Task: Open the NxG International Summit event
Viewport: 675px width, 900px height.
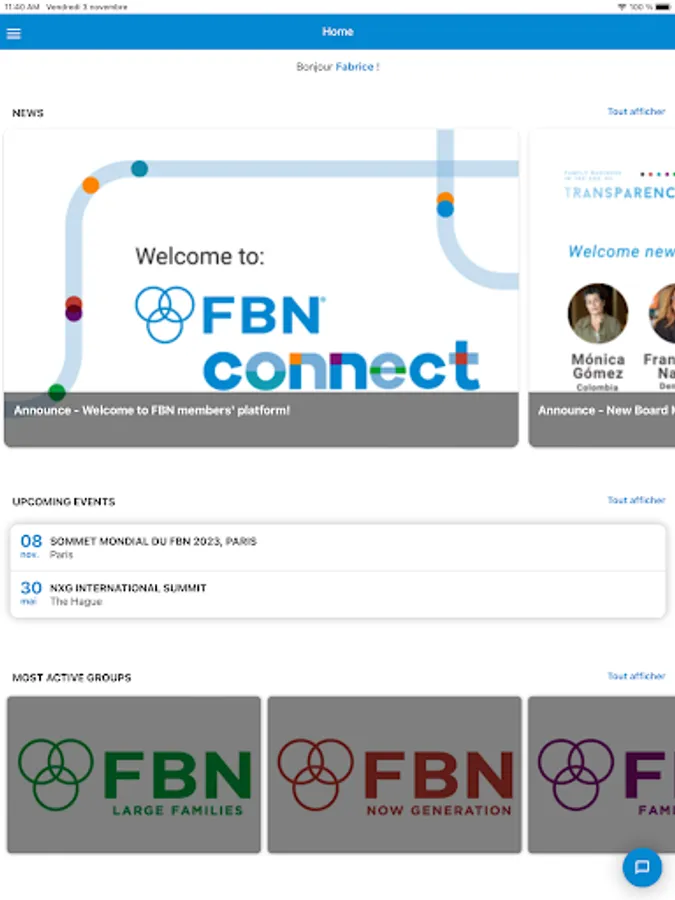Action: tap(338, 595)
